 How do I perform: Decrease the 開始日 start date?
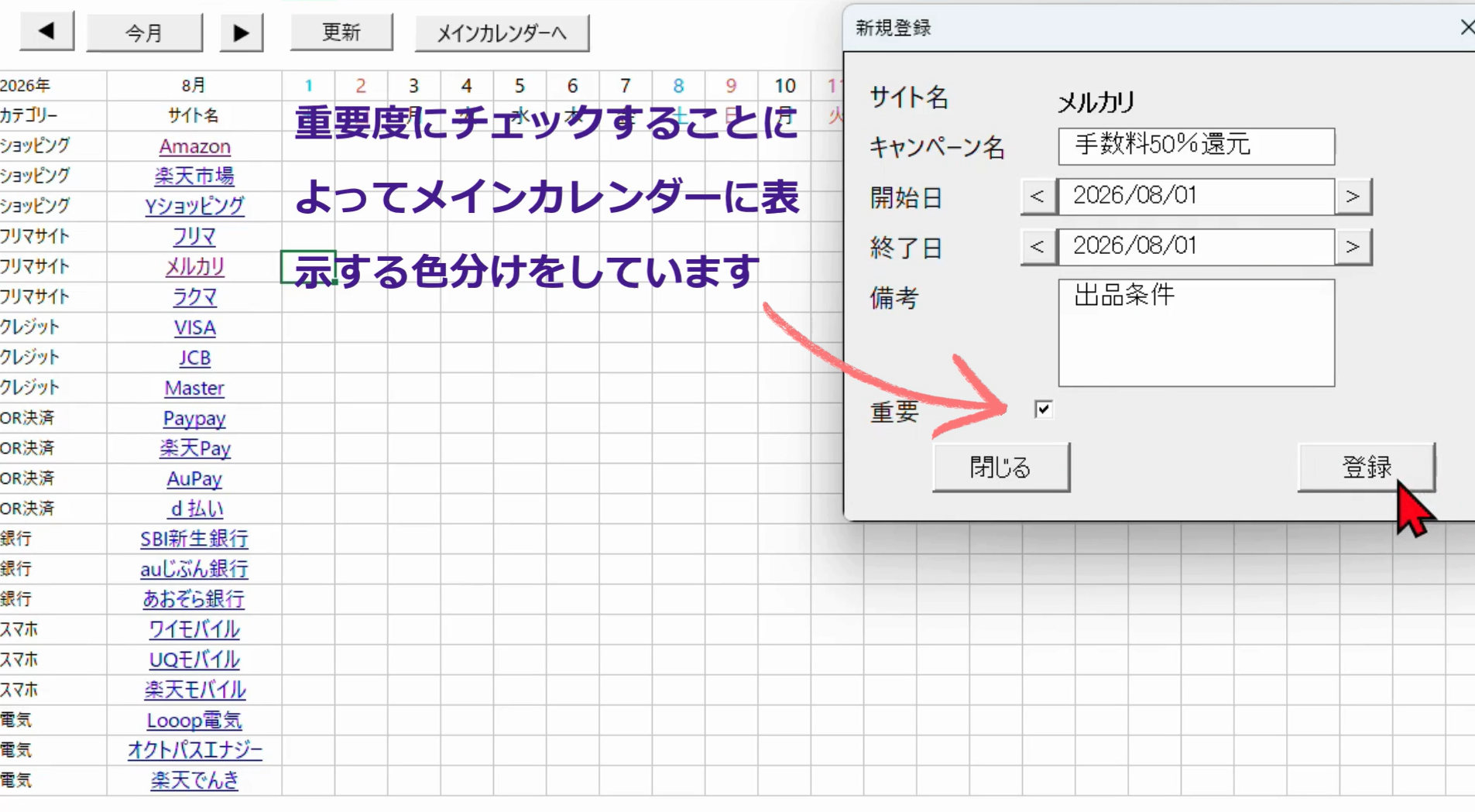click(x=1038, y=197)
